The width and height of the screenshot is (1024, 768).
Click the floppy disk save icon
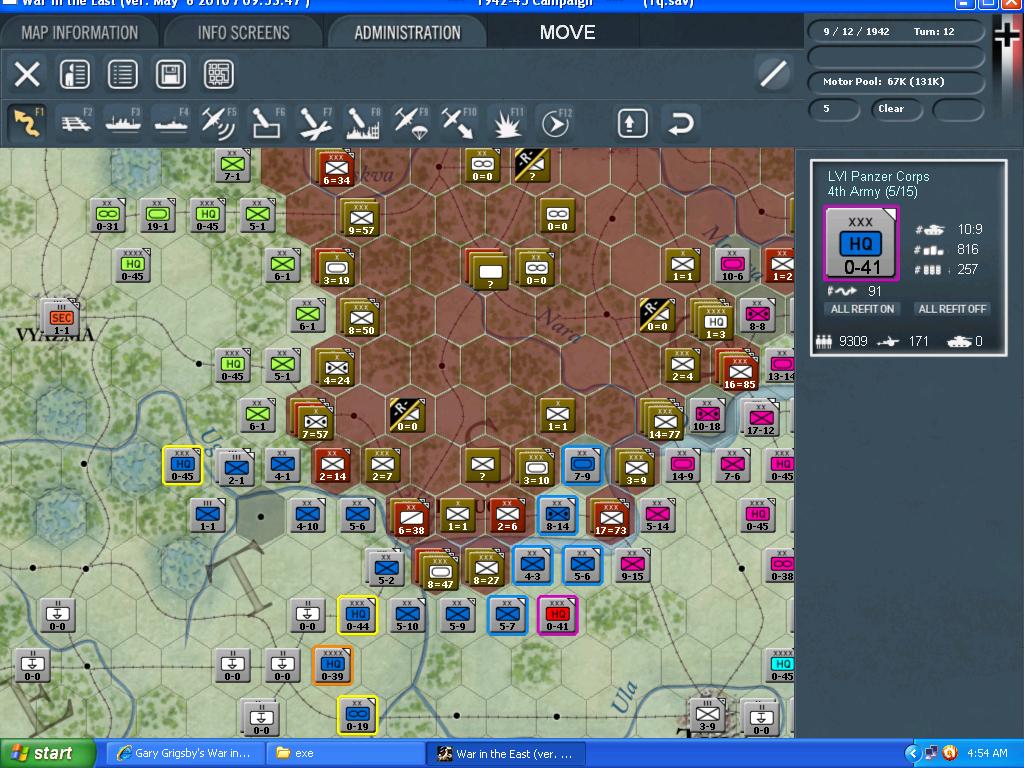pos(170,74)
